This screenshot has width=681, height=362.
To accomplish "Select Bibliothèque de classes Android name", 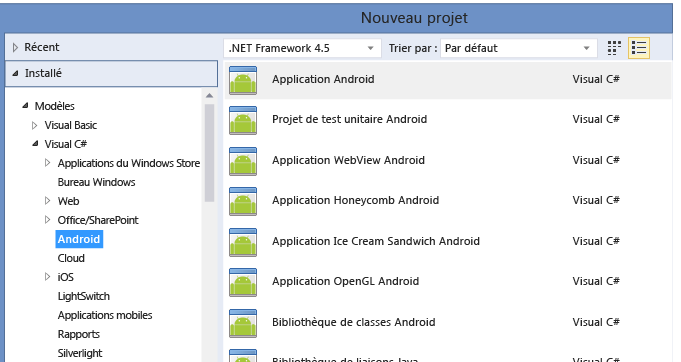I will click(354, 323).
